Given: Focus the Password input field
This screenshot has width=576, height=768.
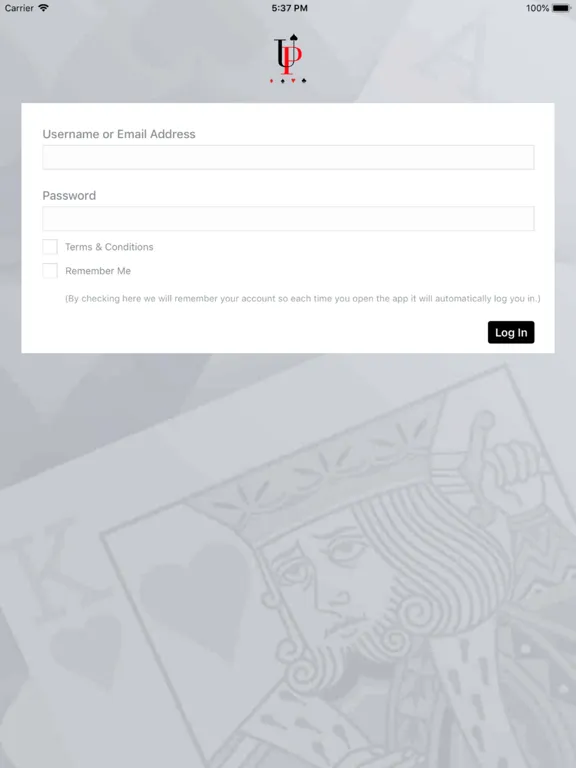Looking at the screenshot, I should (288, 218).
